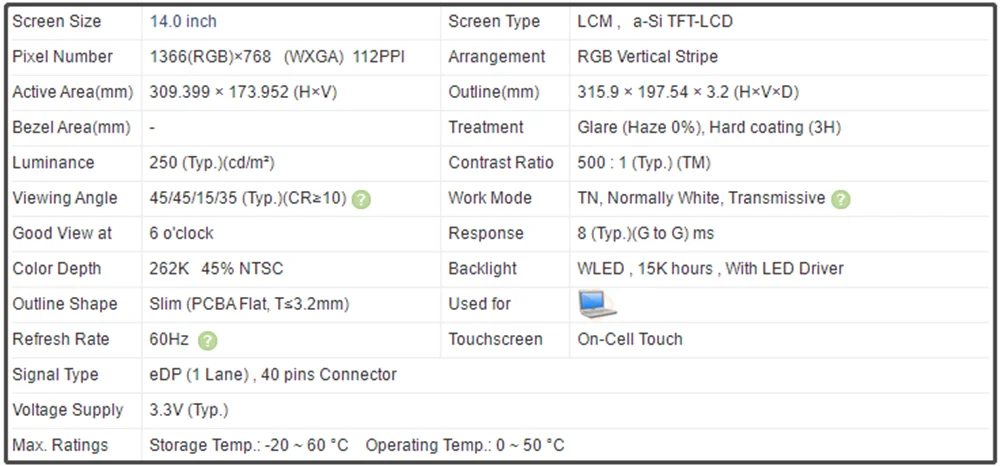The width and height of the screenshot is (1000, 466).
Task: Select the 262K 45% NTSC color depth
Action: pyautogui.click(x=216, y=268)
